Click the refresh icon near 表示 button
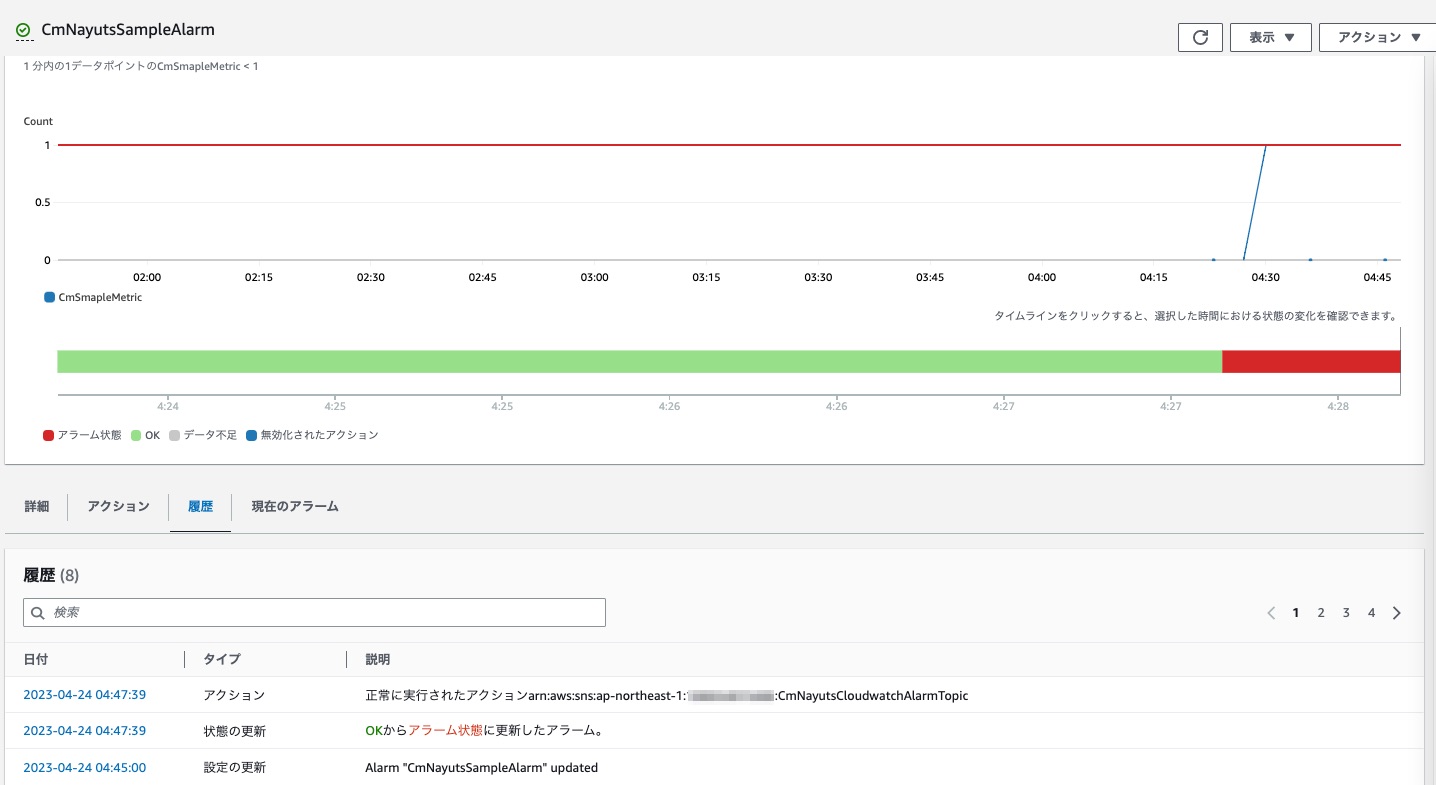The image size is (1436, 785). click(1200, 37)
